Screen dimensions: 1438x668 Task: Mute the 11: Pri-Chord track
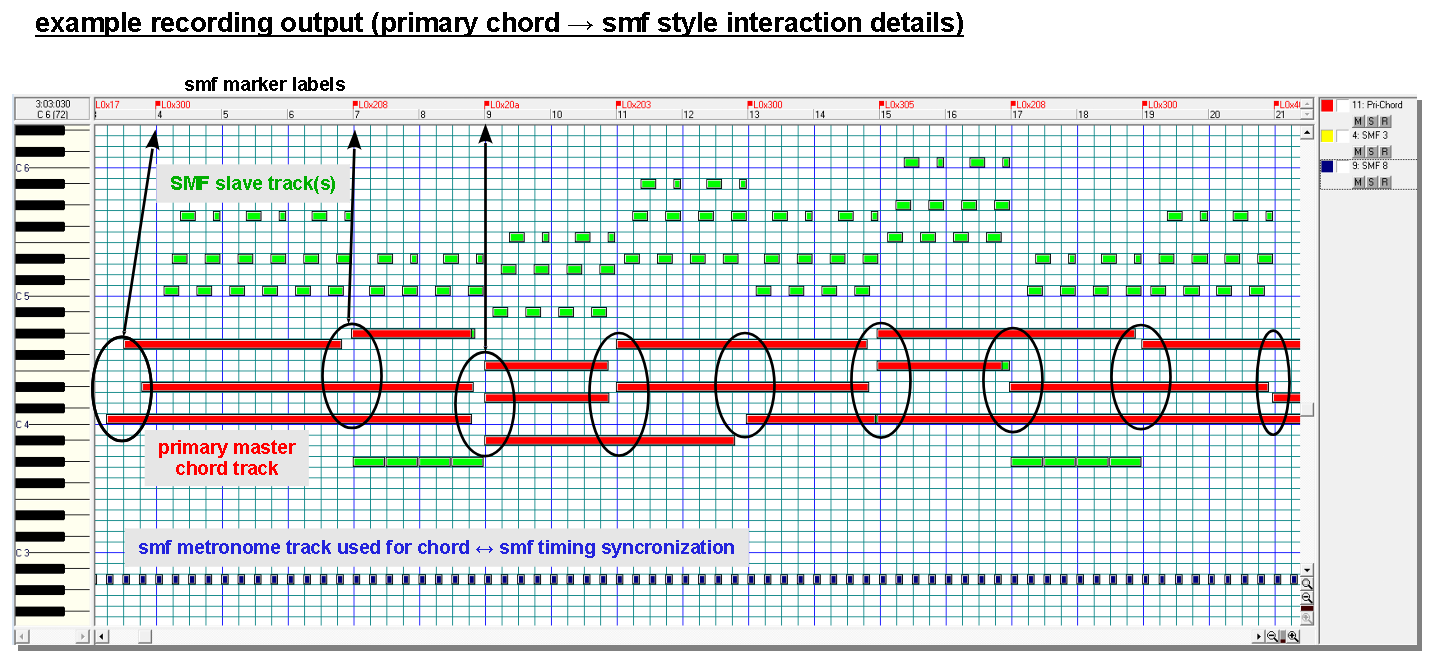point(1359,121)
